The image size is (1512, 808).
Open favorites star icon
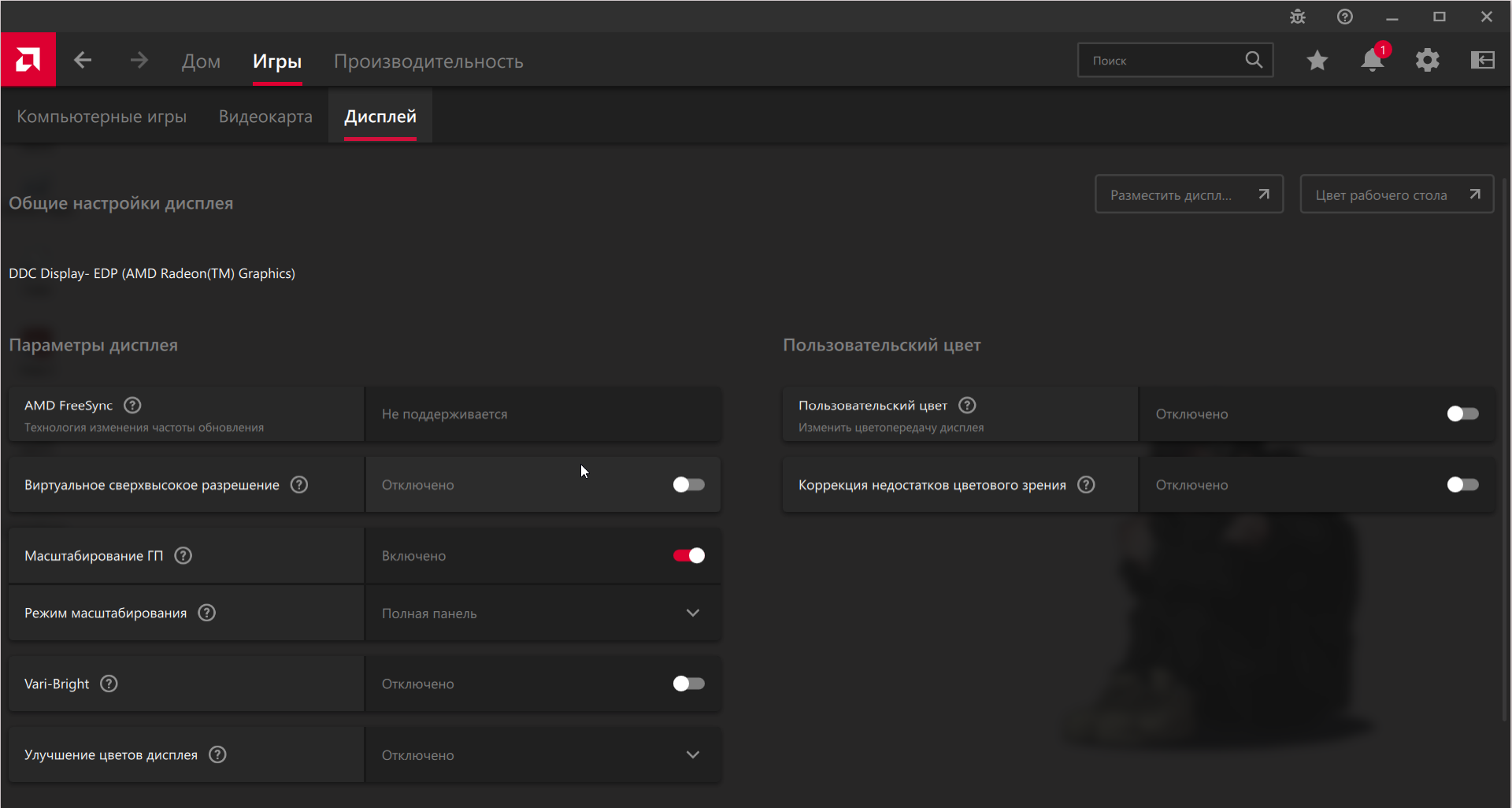pyautogui.click(x=1317, y=60)
